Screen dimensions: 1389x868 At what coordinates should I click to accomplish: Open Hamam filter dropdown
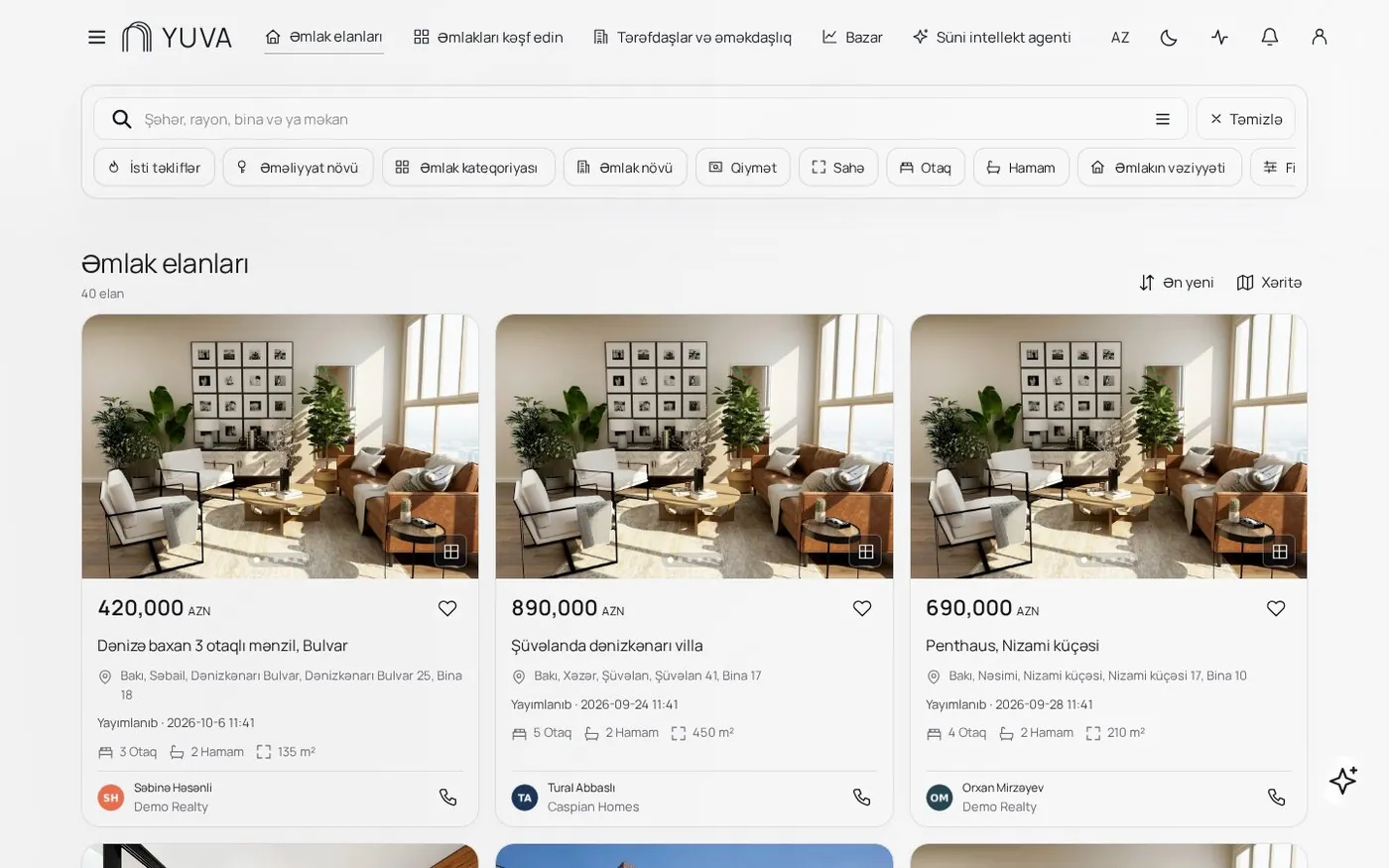pos(1021,168)
